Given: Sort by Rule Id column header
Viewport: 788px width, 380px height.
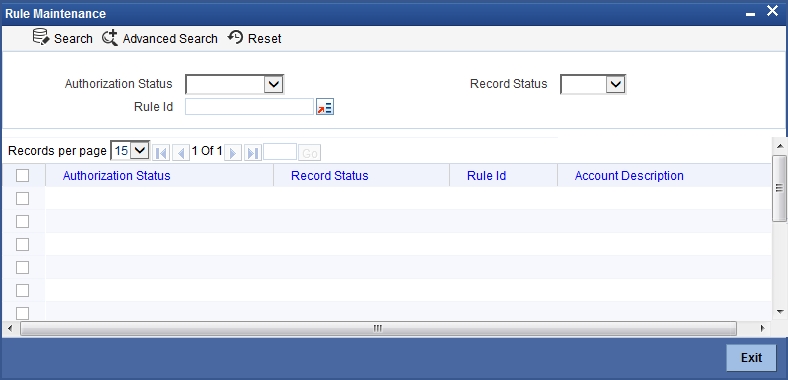Looking at the screenshot, I should 486,175.
